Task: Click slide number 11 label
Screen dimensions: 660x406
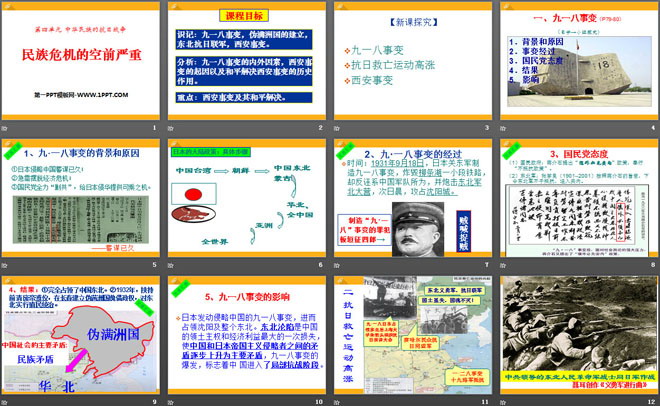Action: pos(485,402)
